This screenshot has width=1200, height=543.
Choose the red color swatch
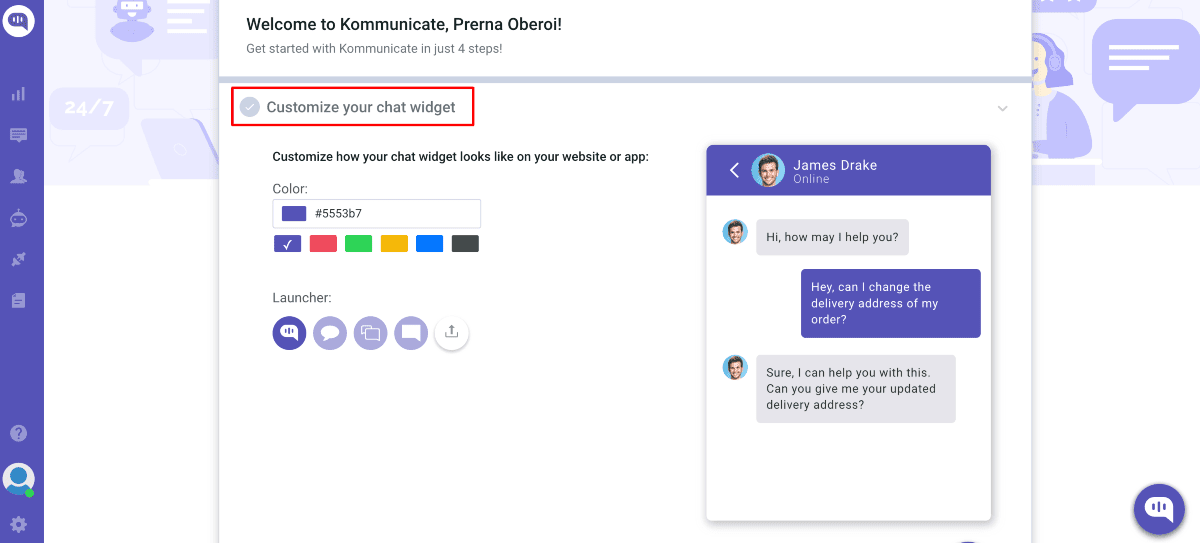(323, 243)
